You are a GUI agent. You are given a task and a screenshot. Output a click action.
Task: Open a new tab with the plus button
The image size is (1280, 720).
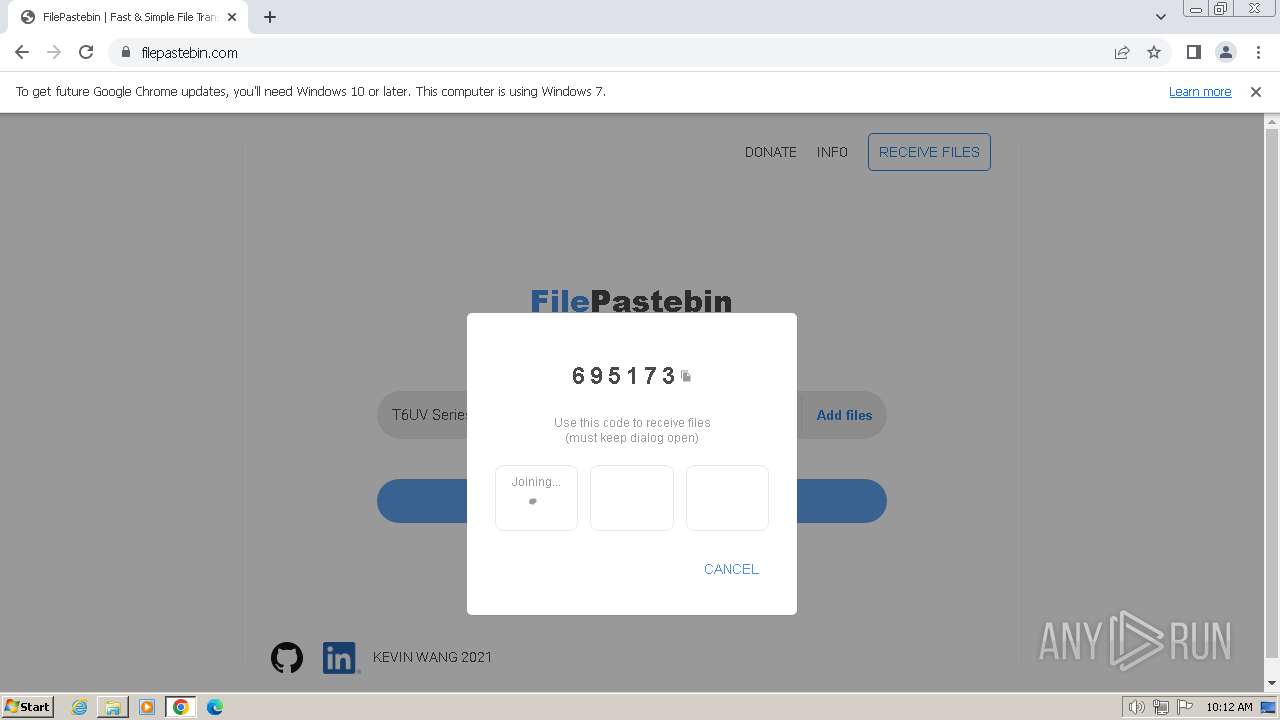270,17
